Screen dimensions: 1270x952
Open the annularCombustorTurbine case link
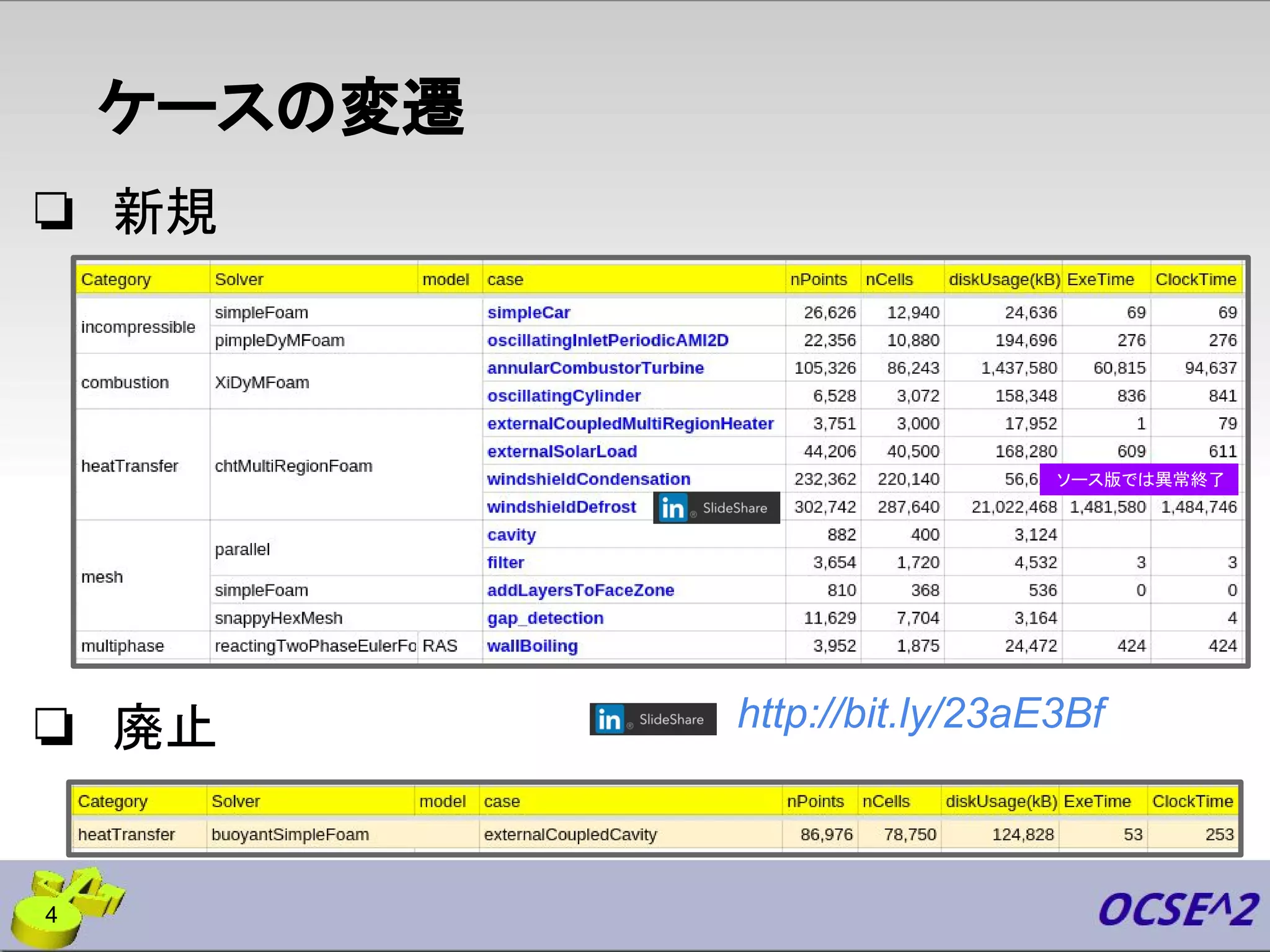pos(595,368)
